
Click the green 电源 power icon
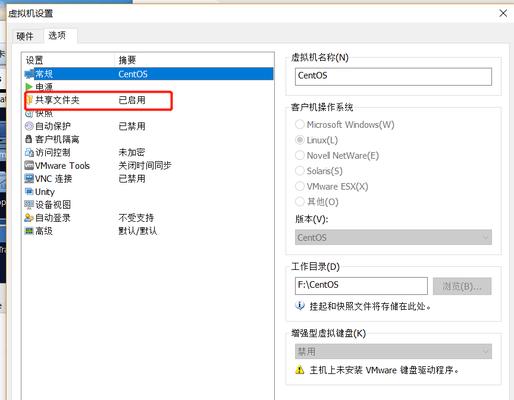29,87
